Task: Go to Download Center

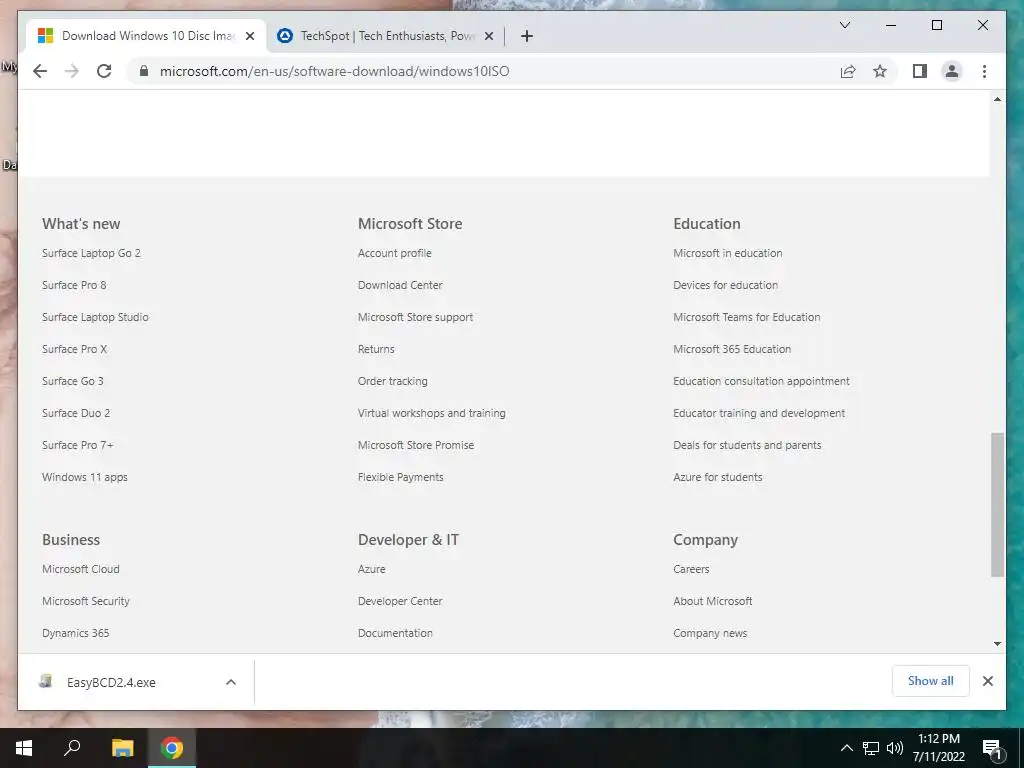Action: click(400, 285)
